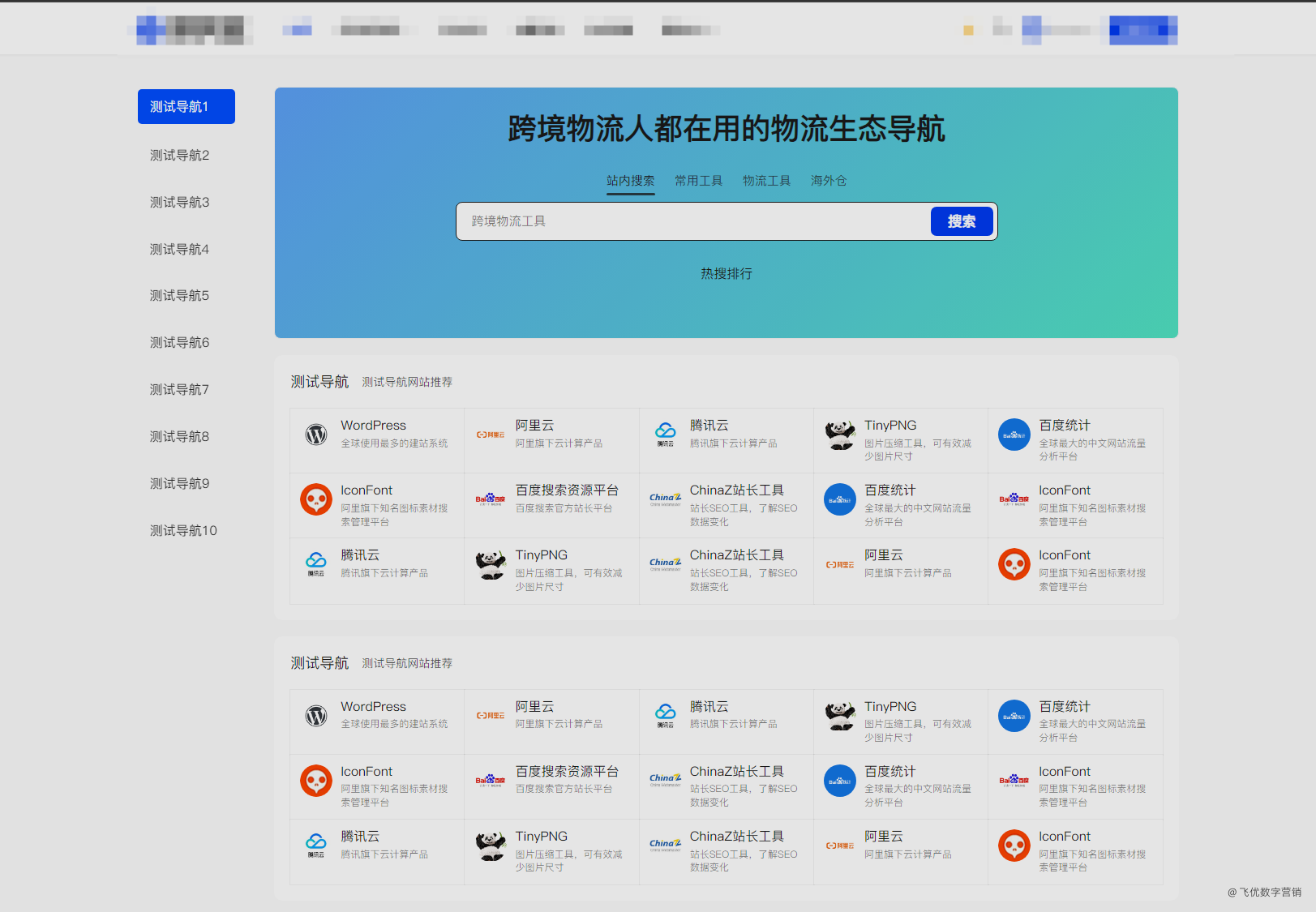Click ChinaZ logo in upper section's 百度搜索资源平台 row
Image resolution: width=1316 pixels, height=912 pixels.
click(666, 499)
